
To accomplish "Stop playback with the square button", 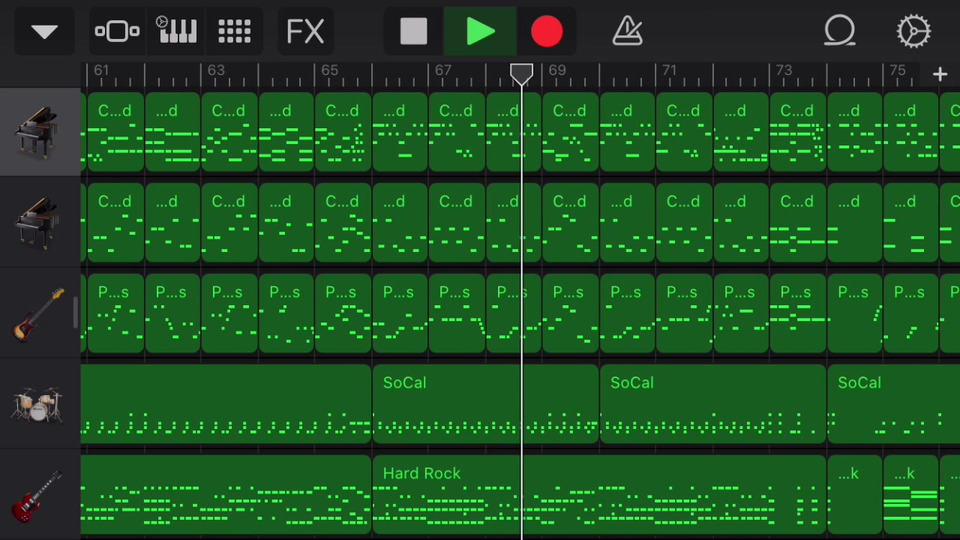I will pos(414,31).
